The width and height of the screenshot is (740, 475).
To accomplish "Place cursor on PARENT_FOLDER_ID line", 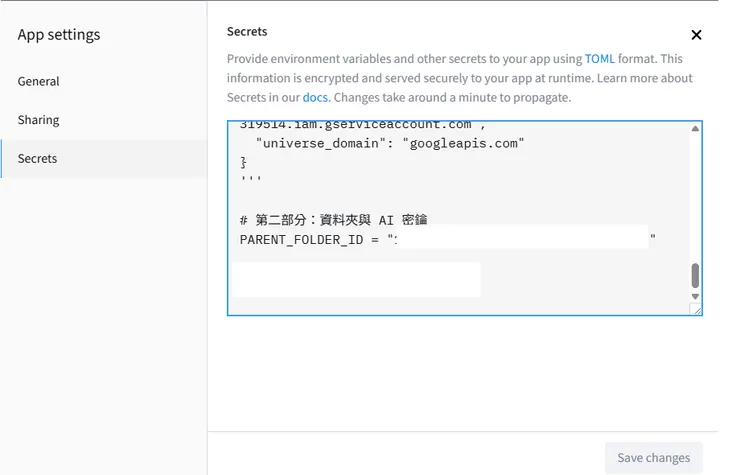I will pyautogui.click(x=310, y=240).
